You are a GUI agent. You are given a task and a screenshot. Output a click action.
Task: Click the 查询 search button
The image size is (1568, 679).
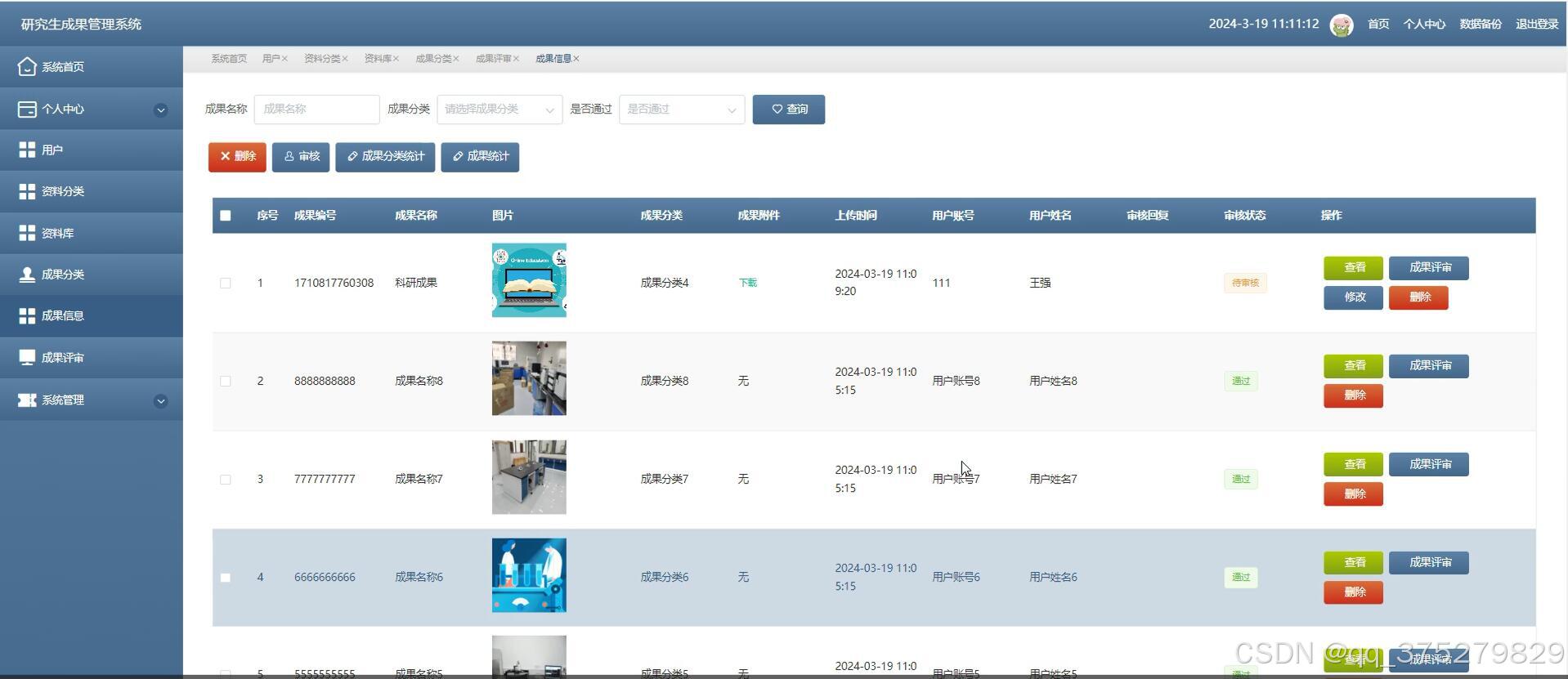(789, 109)
